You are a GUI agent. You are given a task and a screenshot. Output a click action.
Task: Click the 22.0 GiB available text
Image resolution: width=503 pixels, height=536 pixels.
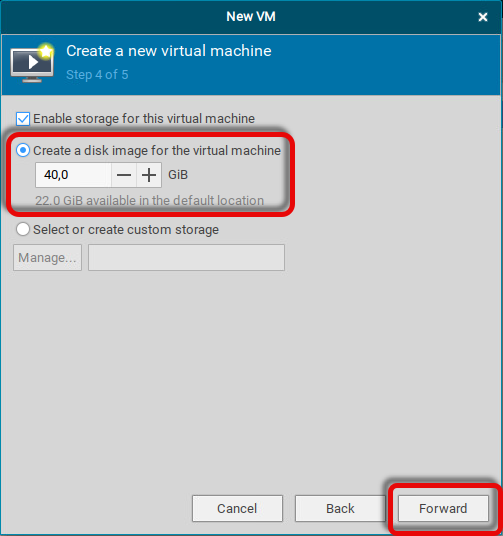click(x=149, y=201)
